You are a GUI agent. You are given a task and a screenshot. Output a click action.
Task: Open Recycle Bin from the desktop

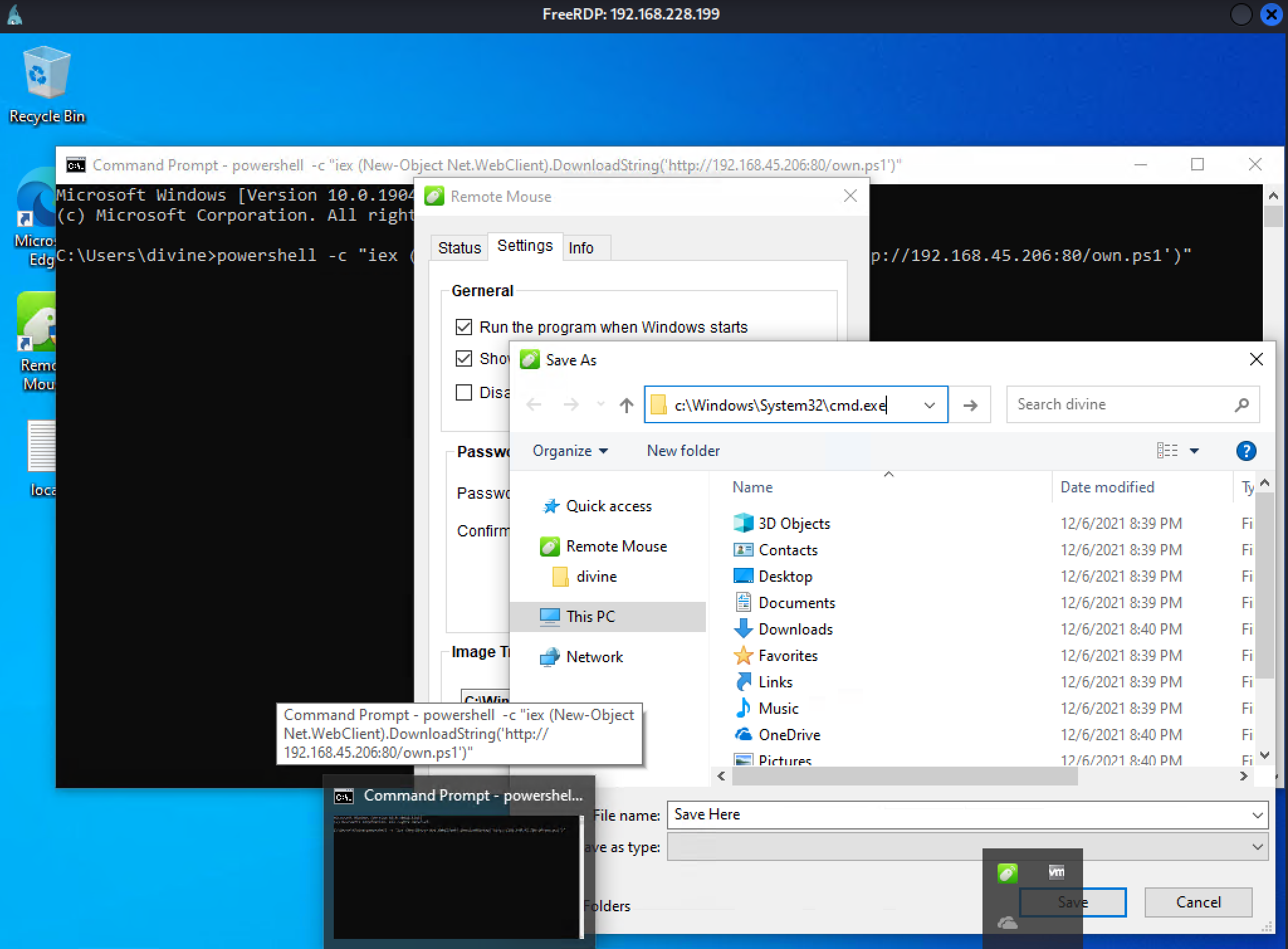pyautogui.click(x=45, y=72)
